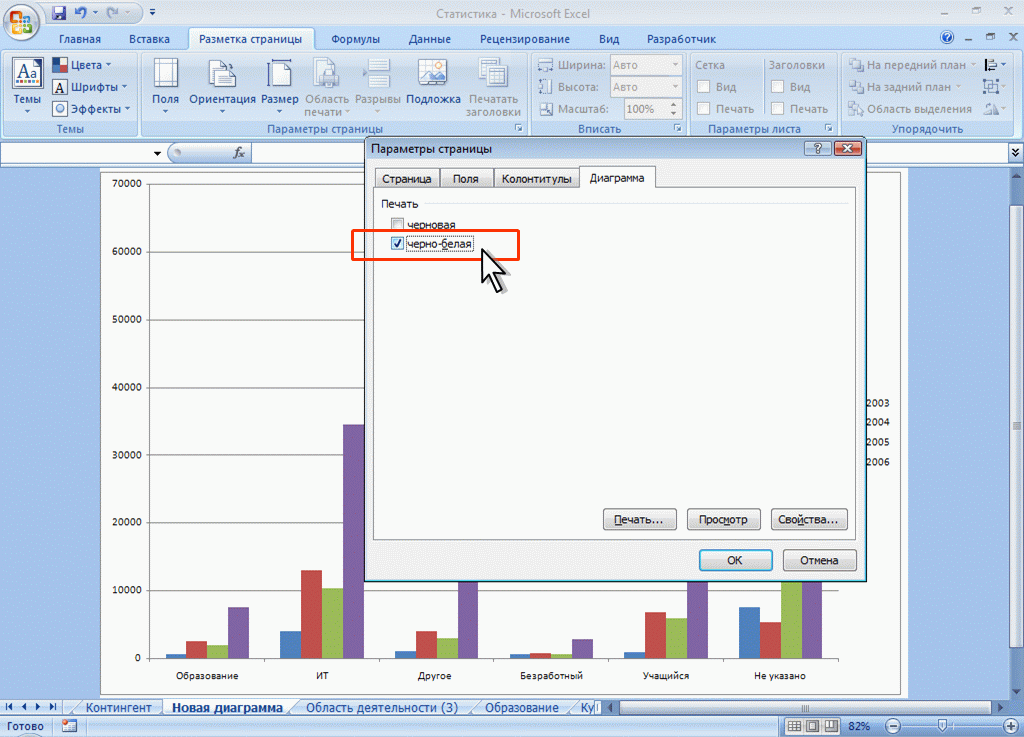Open the Размер paper size menu

[280, 87]
